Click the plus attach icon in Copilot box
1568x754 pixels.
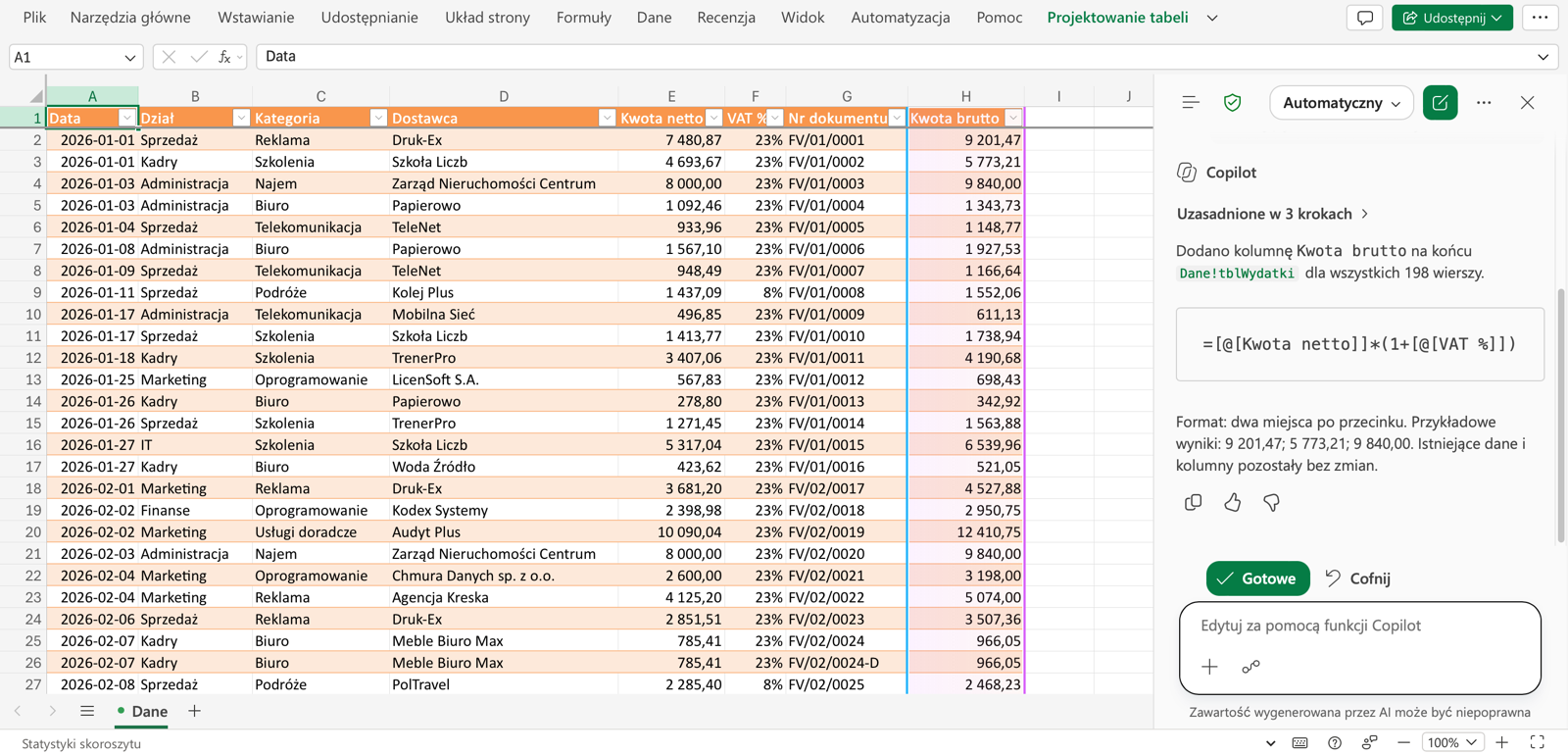coord(1209,667)
